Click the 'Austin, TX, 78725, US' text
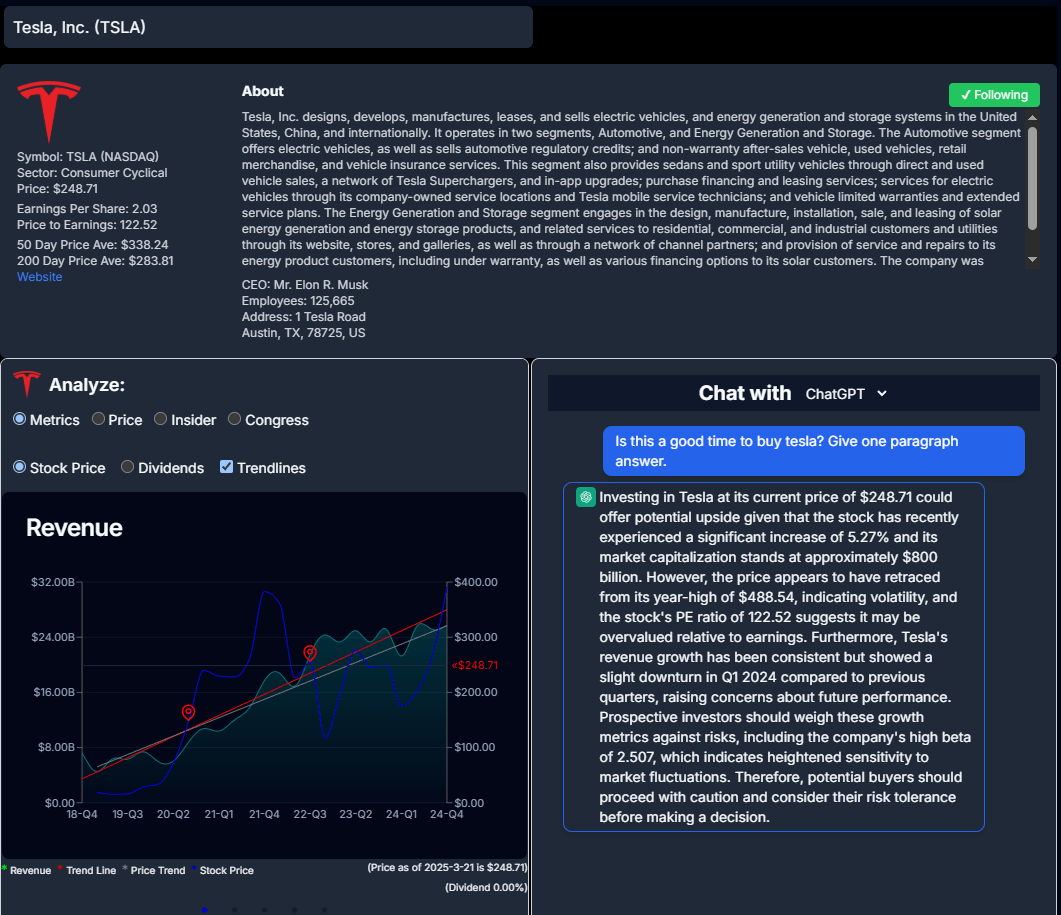1061x915 pixels. pos(304,333)
